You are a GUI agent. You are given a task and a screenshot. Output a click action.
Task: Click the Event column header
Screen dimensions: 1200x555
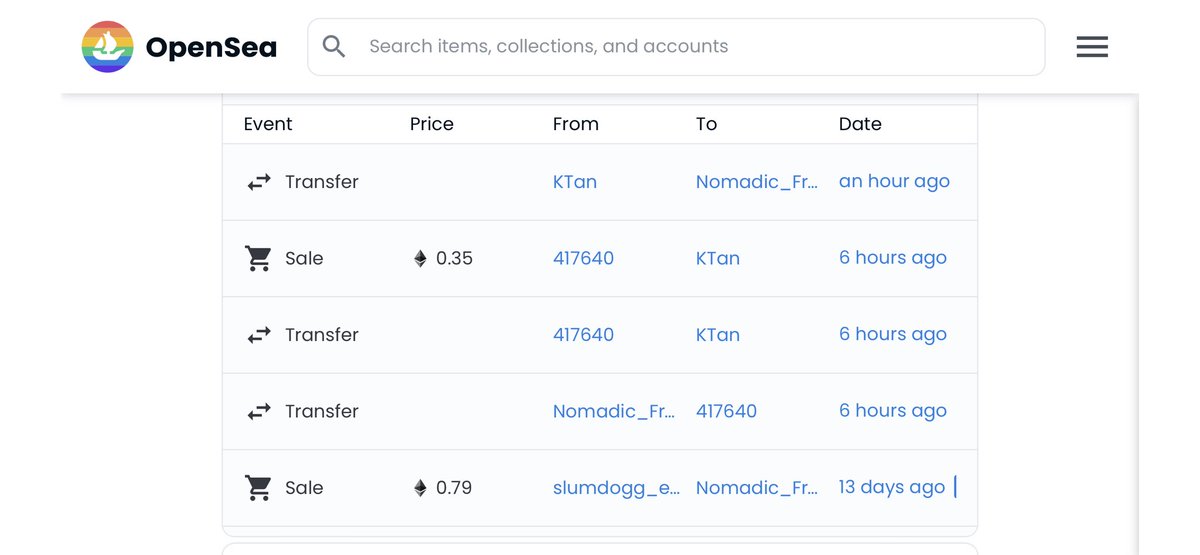pyautogui.click(x=268, y=124)
